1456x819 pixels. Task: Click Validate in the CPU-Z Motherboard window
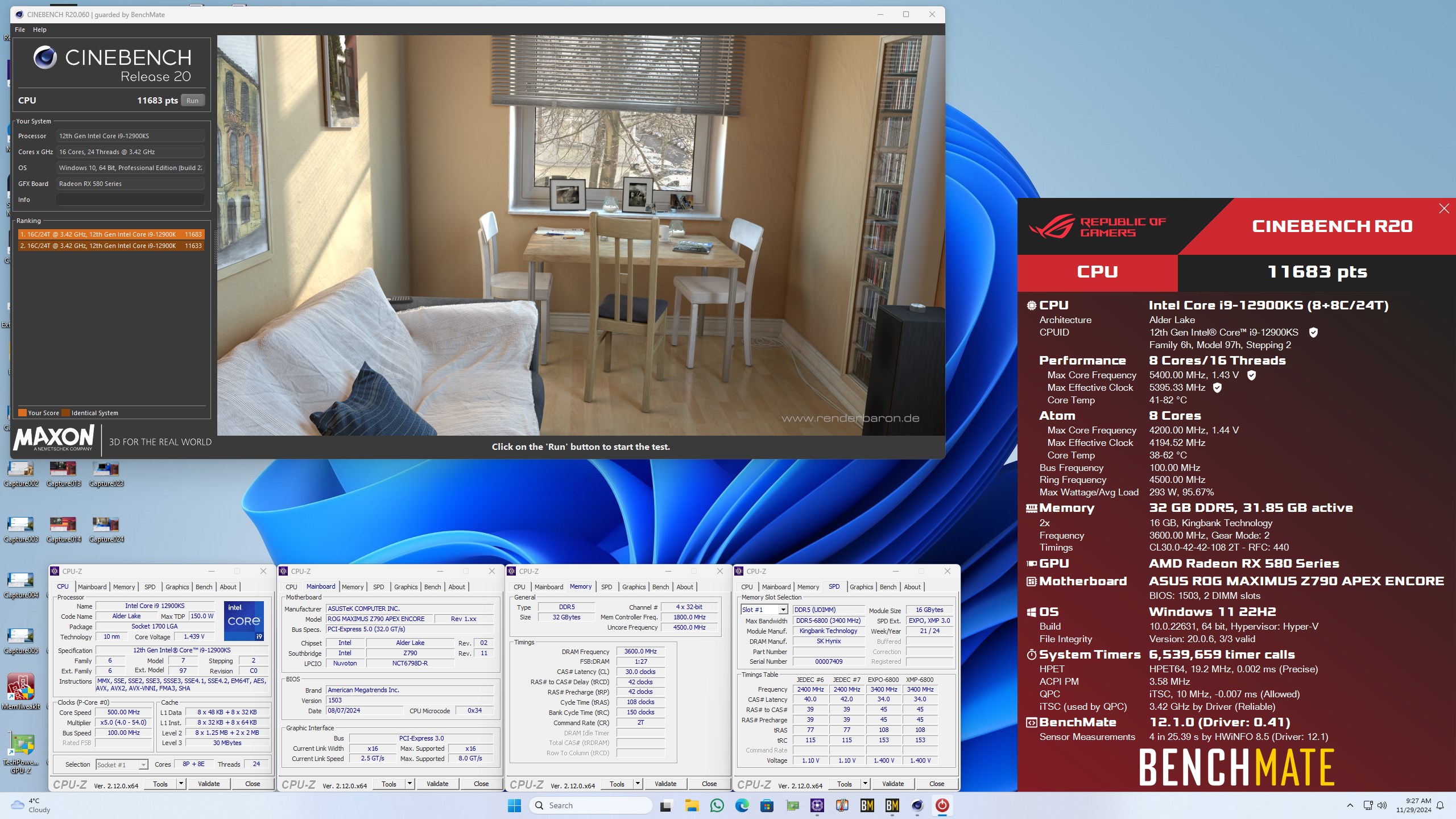437,784
